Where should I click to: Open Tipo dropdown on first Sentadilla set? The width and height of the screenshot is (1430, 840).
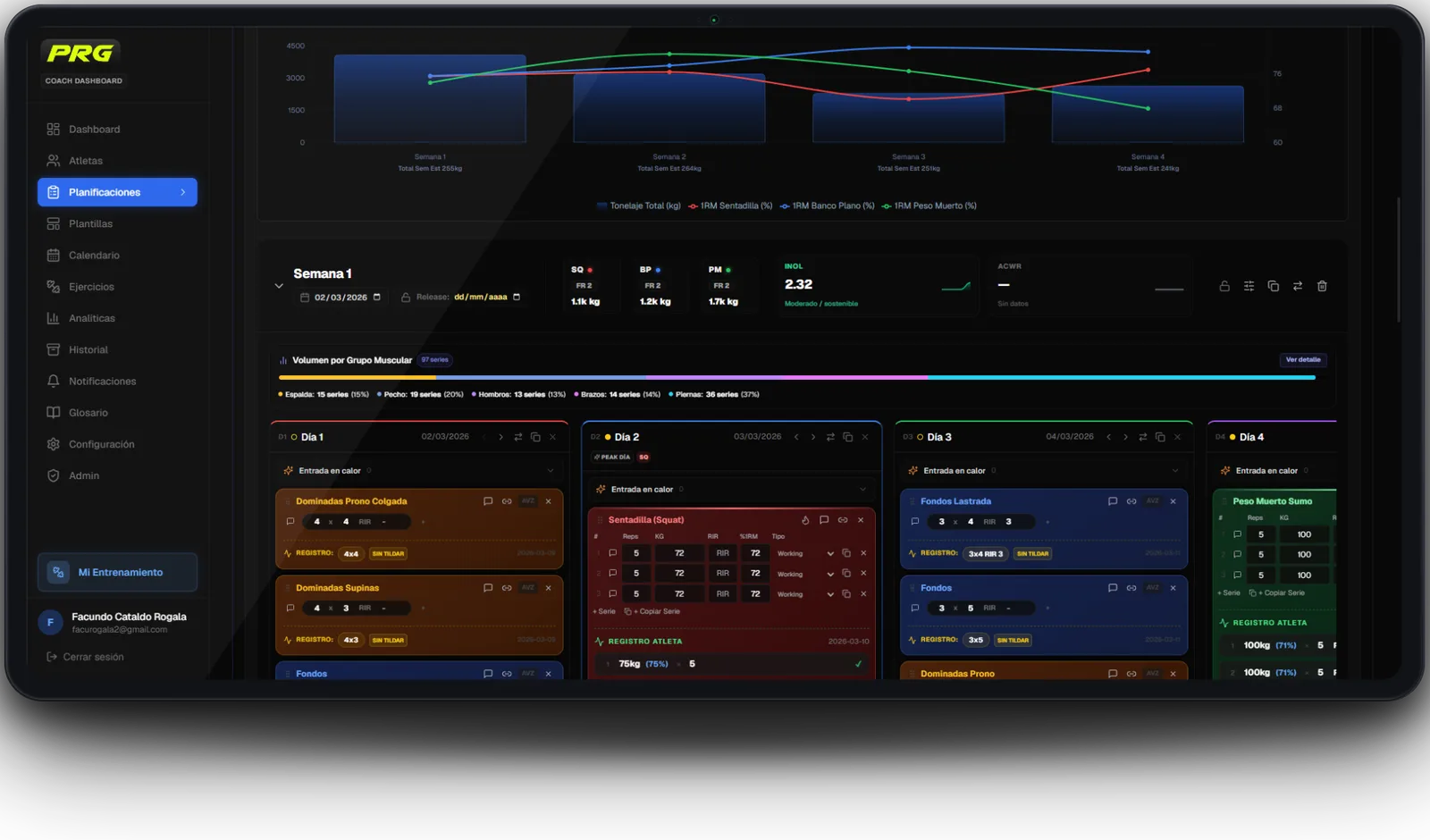[x=805, y=553]
